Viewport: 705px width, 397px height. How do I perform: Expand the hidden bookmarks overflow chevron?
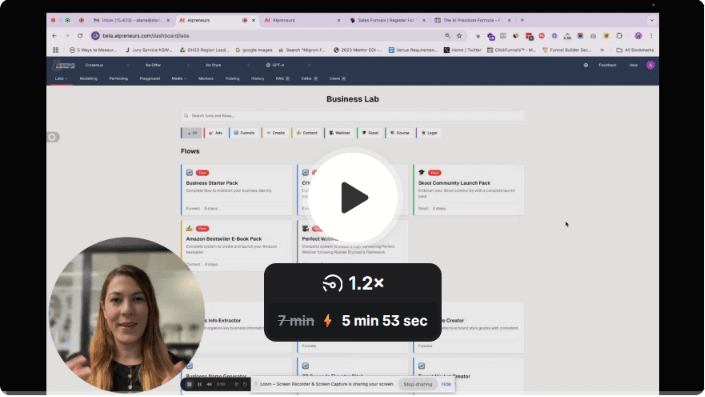pos(602,50)
